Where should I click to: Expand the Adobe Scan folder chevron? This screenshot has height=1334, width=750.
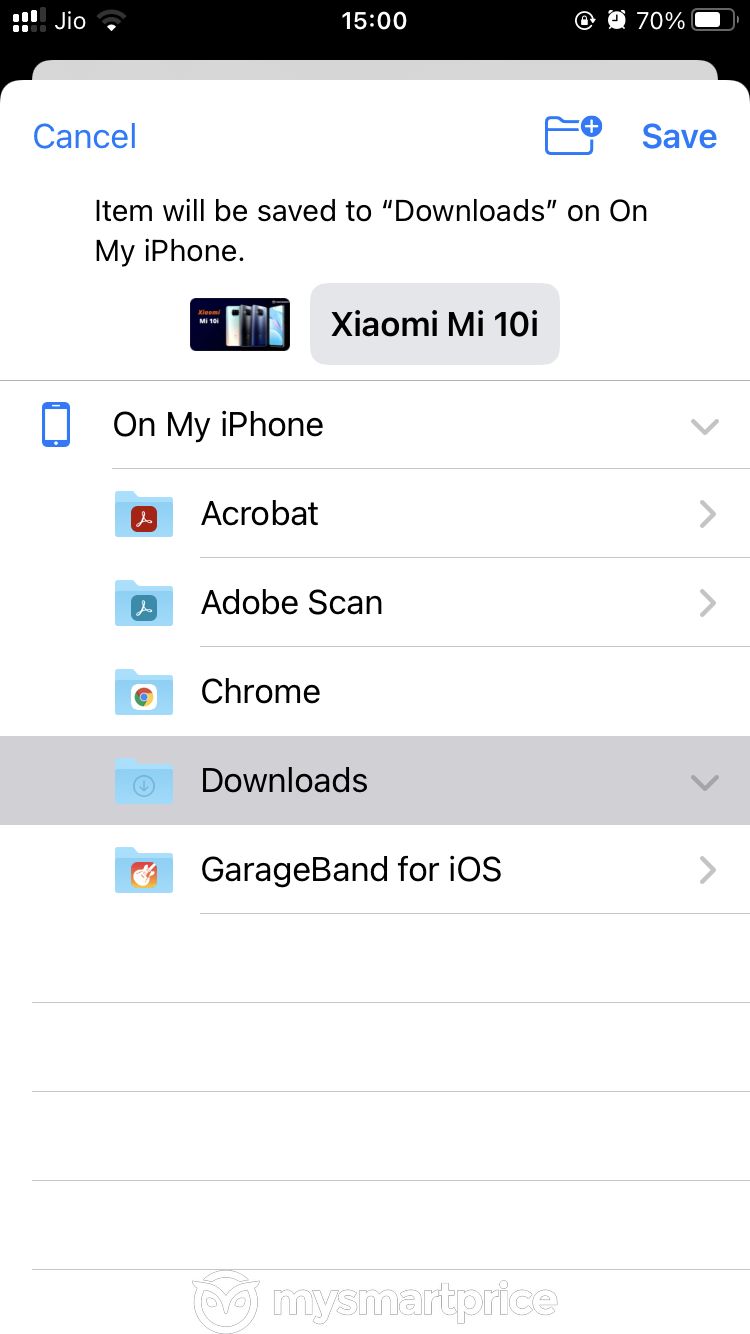pos(708,603)
